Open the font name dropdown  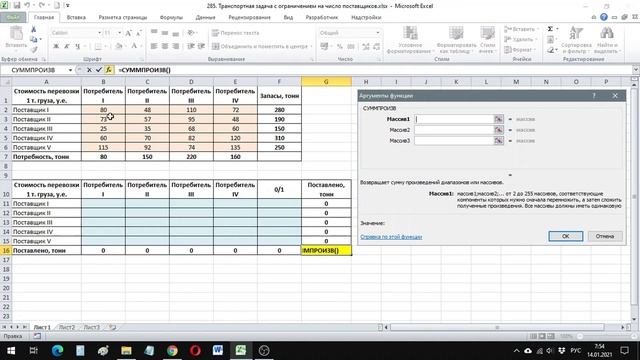click(99, 33)
